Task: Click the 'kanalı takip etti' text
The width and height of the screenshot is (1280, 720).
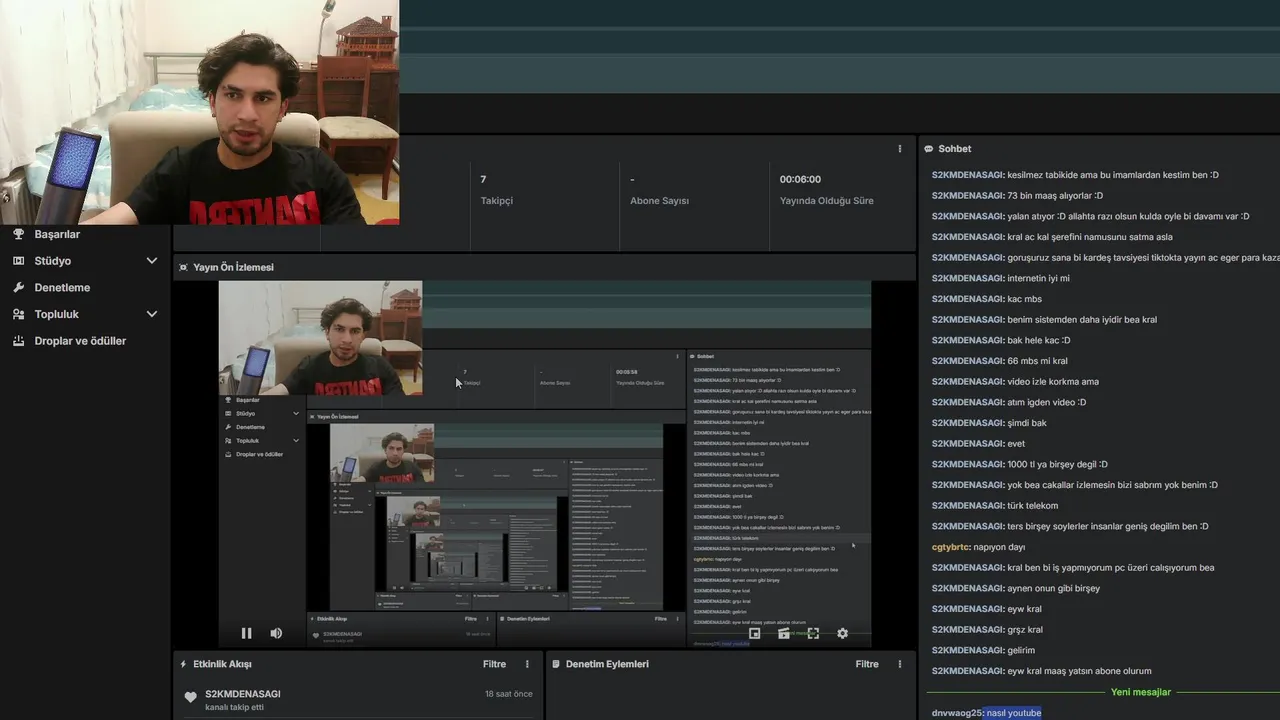Action: click(x=235, y=708)
